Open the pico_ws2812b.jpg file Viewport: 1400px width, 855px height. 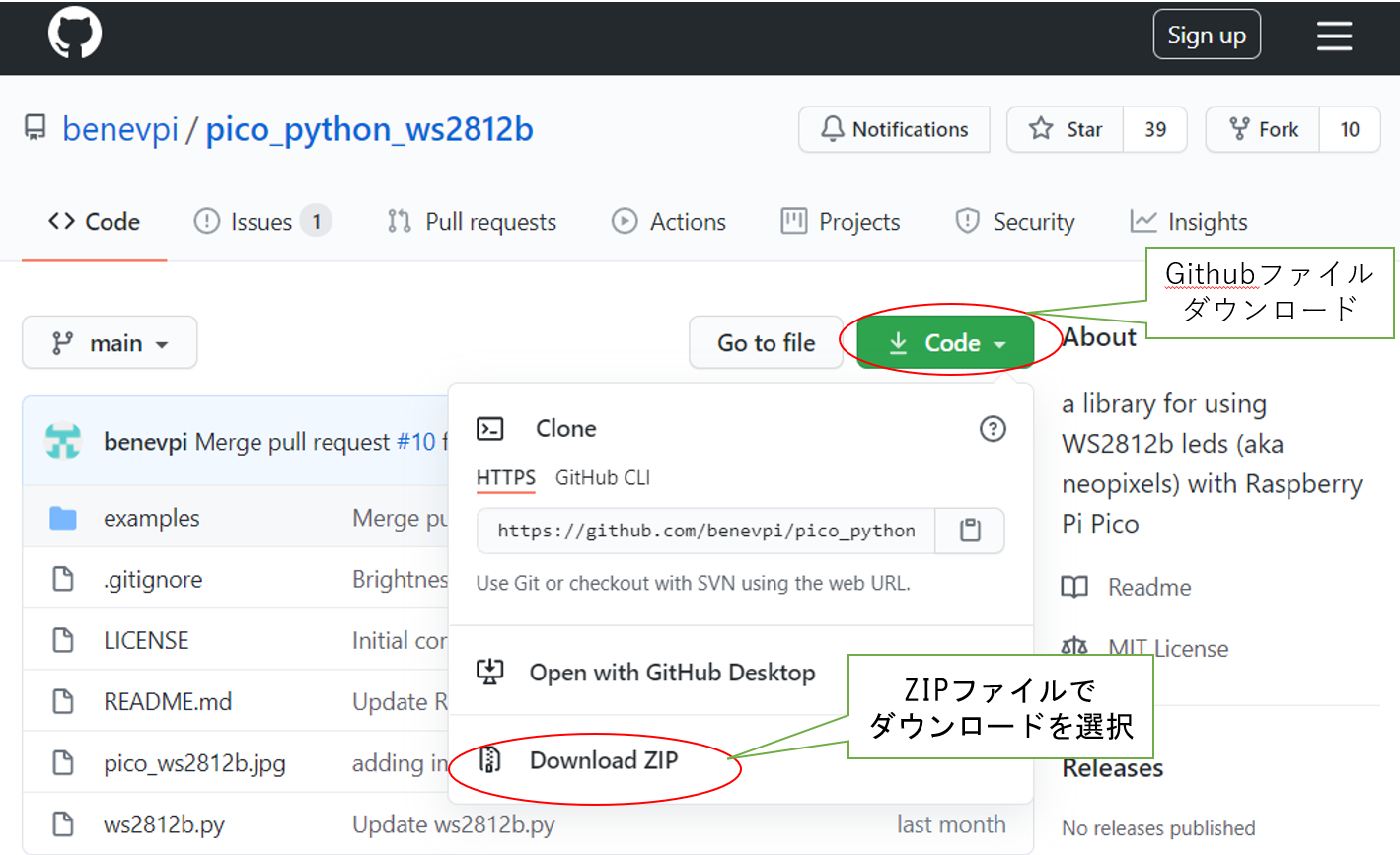tap(194, 763)
